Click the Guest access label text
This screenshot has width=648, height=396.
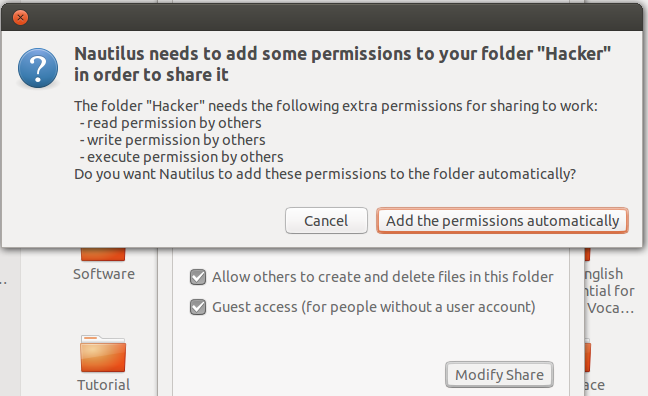tap(374, 307)
